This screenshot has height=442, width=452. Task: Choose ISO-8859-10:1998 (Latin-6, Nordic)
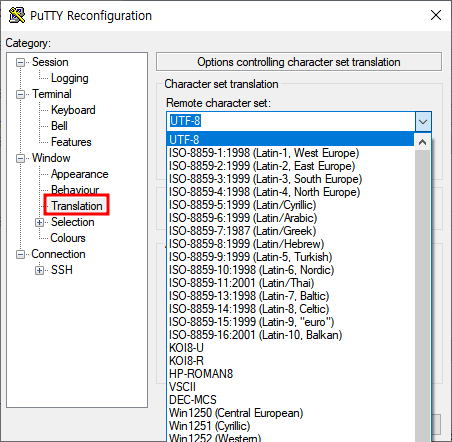[290, 270]
